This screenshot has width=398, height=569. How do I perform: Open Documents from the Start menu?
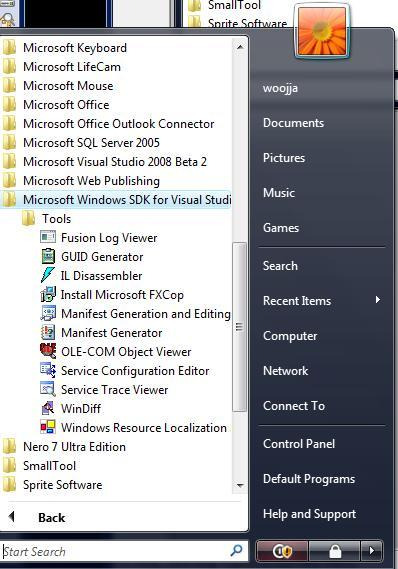(293, 123)
